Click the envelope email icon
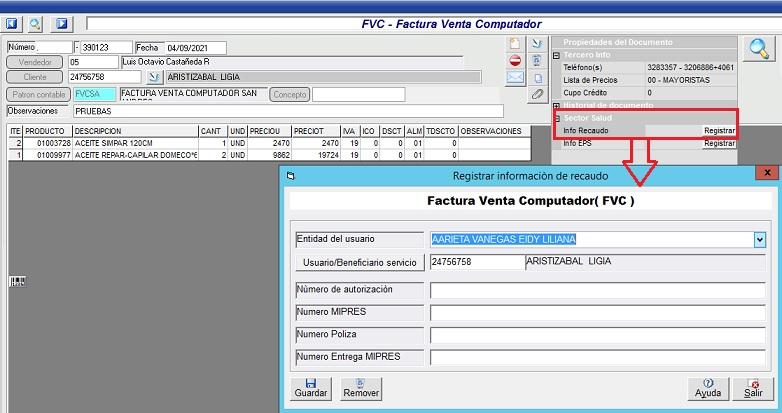Viewport: 782px width, 413px height. pos(515,77)
